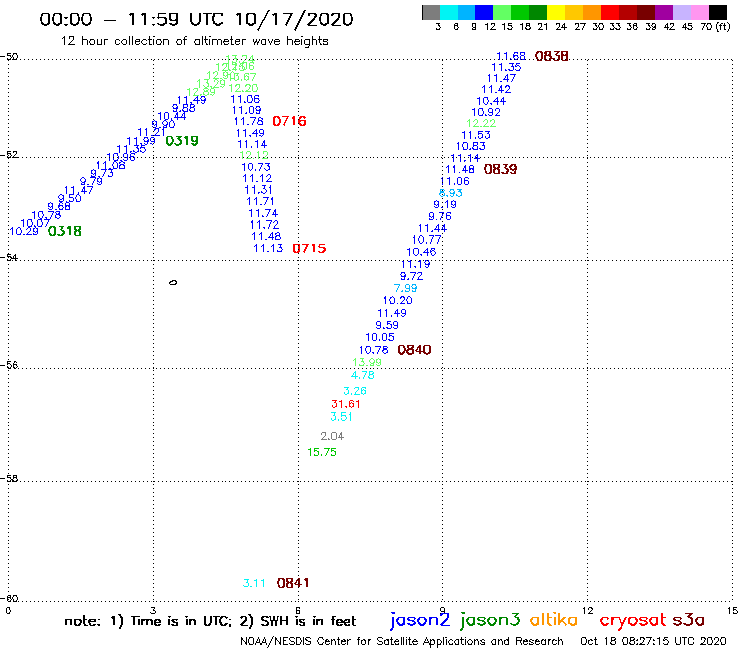Click the light blue value 7.99
Viewport: 740px width, 650px height.
405,288
